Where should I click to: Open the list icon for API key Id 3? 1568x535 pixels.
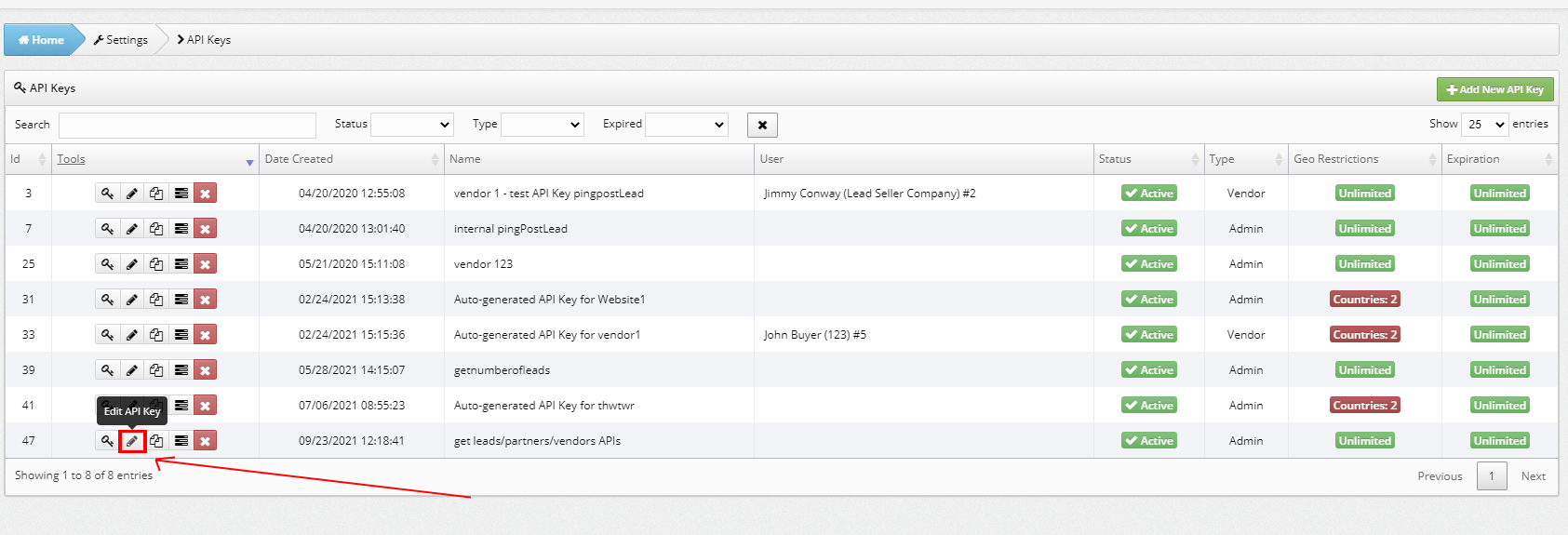coord(181,194)
